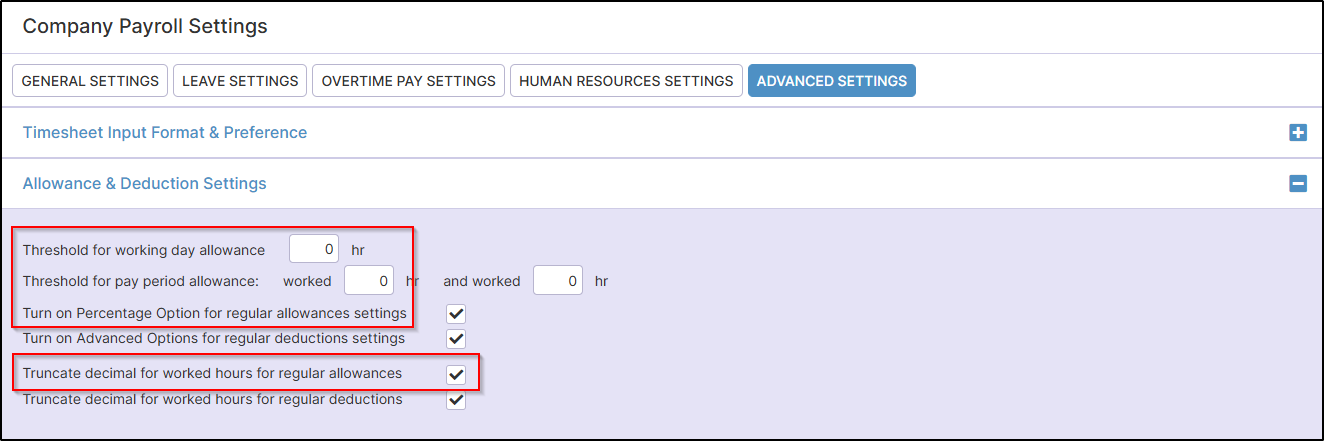Click the 'and worked' hours field
The image size is (1324, 441).
click(557, 281)
